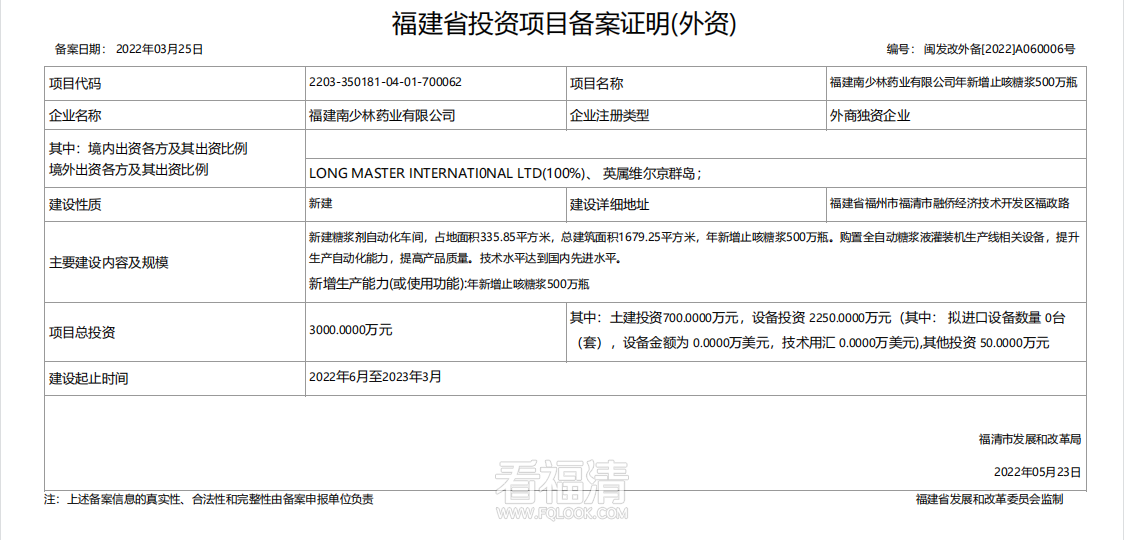Select the issue date 2022年05月23日

point(1037,473)
